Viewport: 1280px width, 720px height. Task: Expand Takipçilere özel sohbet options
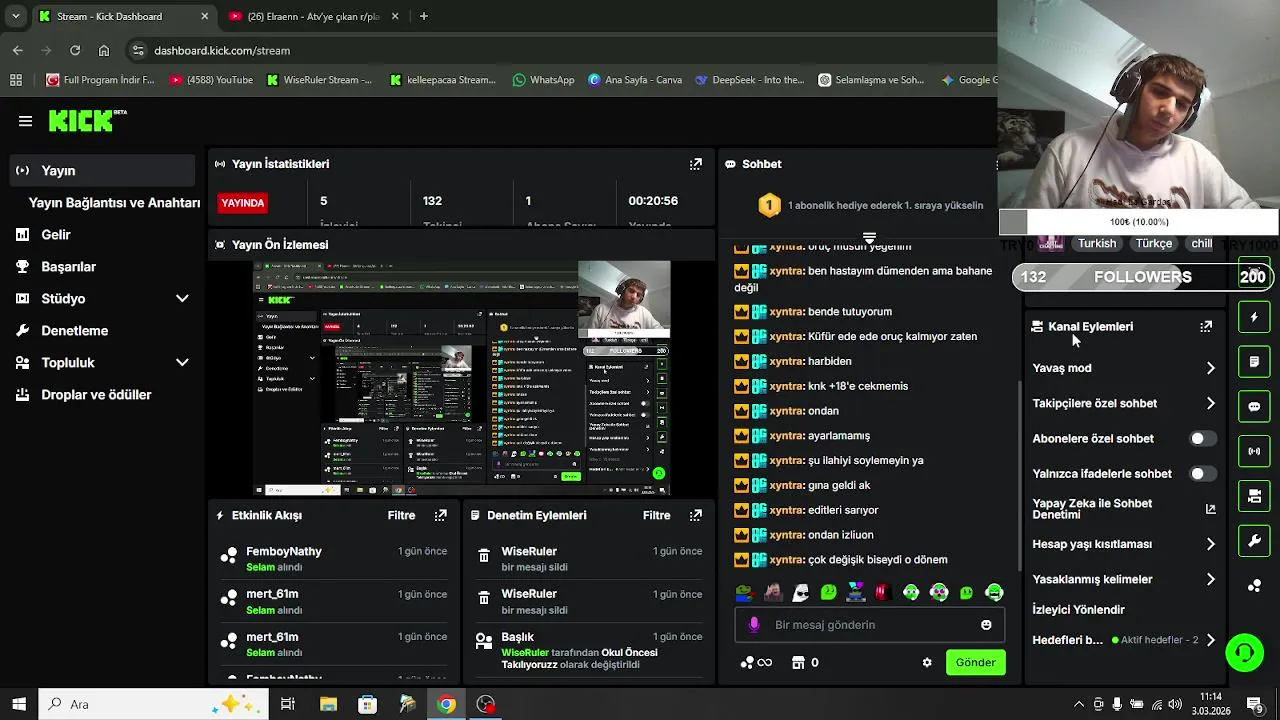[x=1210, y=403]
